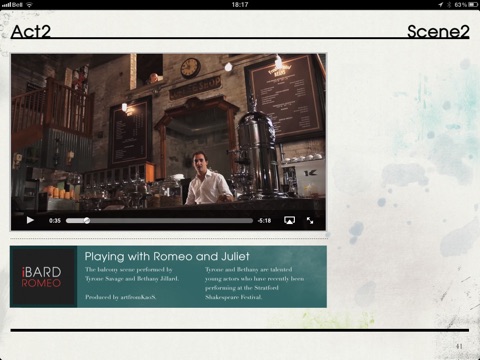The width and height of the screenshot is (480, 360).
Task: Click the remaining time -5:18 label
Action: [x=264, y=221]
